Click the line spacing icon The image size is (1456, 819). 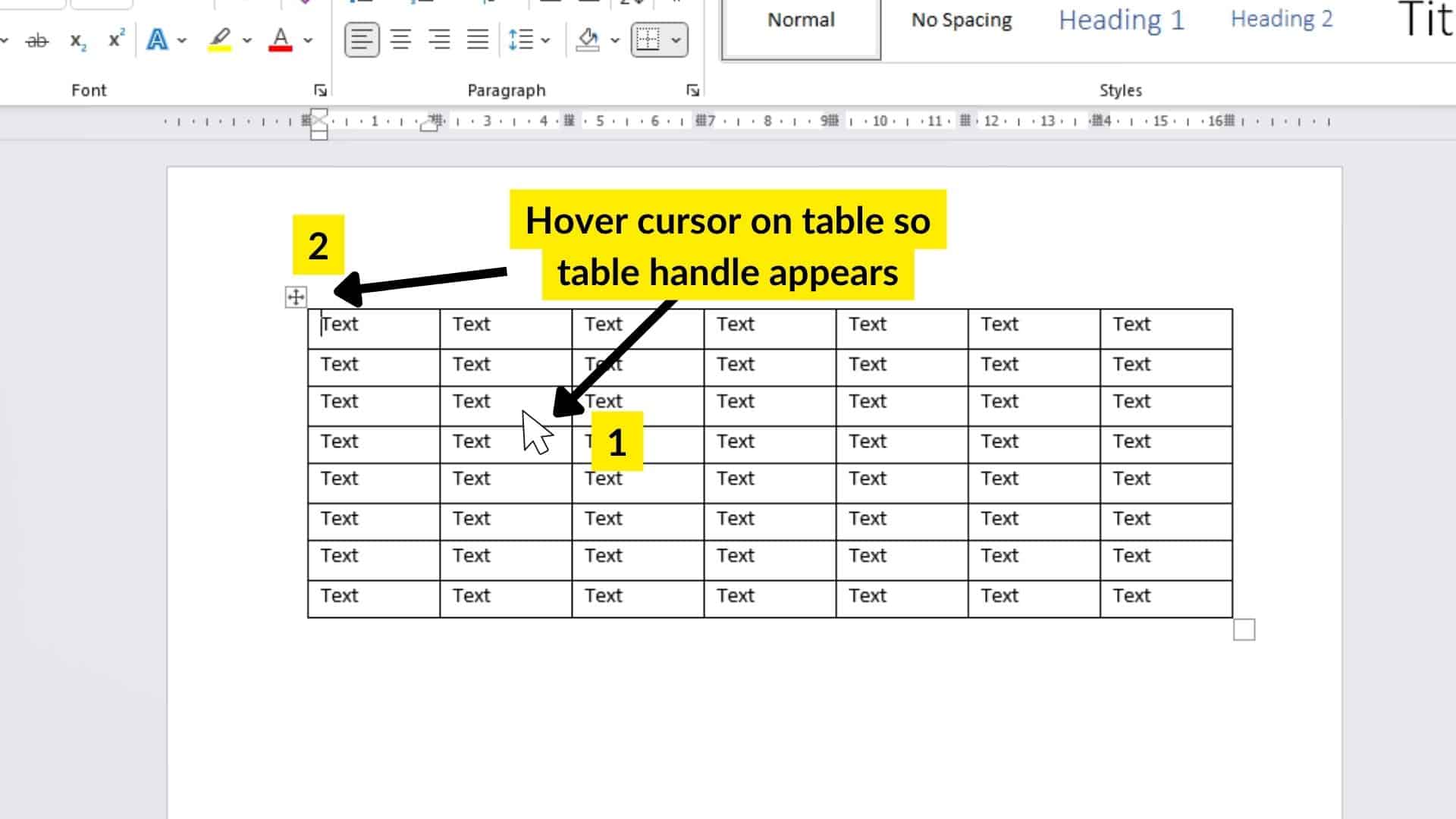point(527,40)
